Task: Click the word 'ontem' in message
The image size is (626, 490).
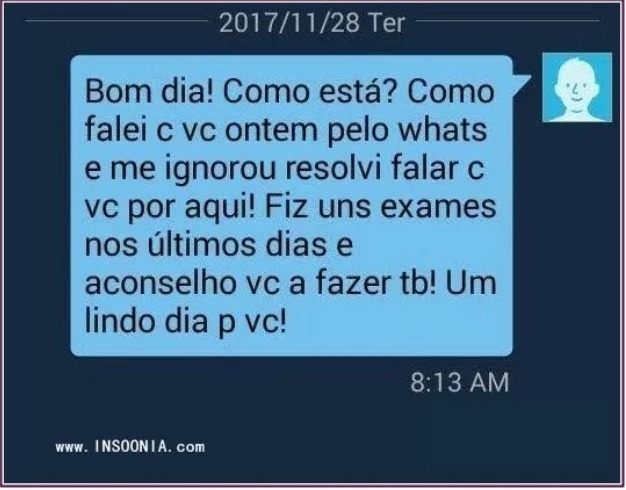Action: click(x=272, y=129)
